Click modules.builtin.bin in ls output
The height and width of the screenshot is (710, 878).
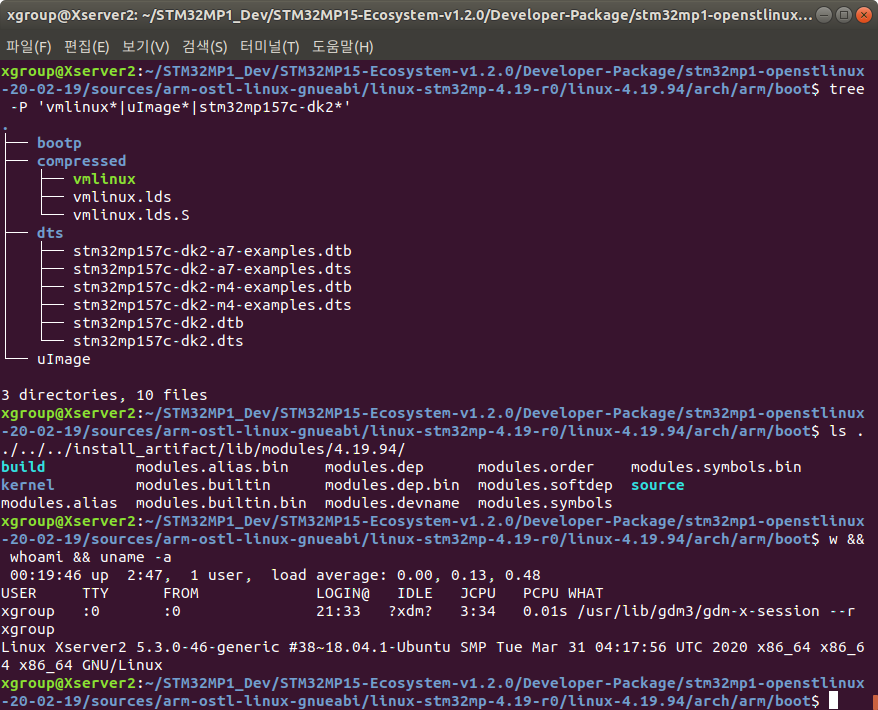click(221, 503)
